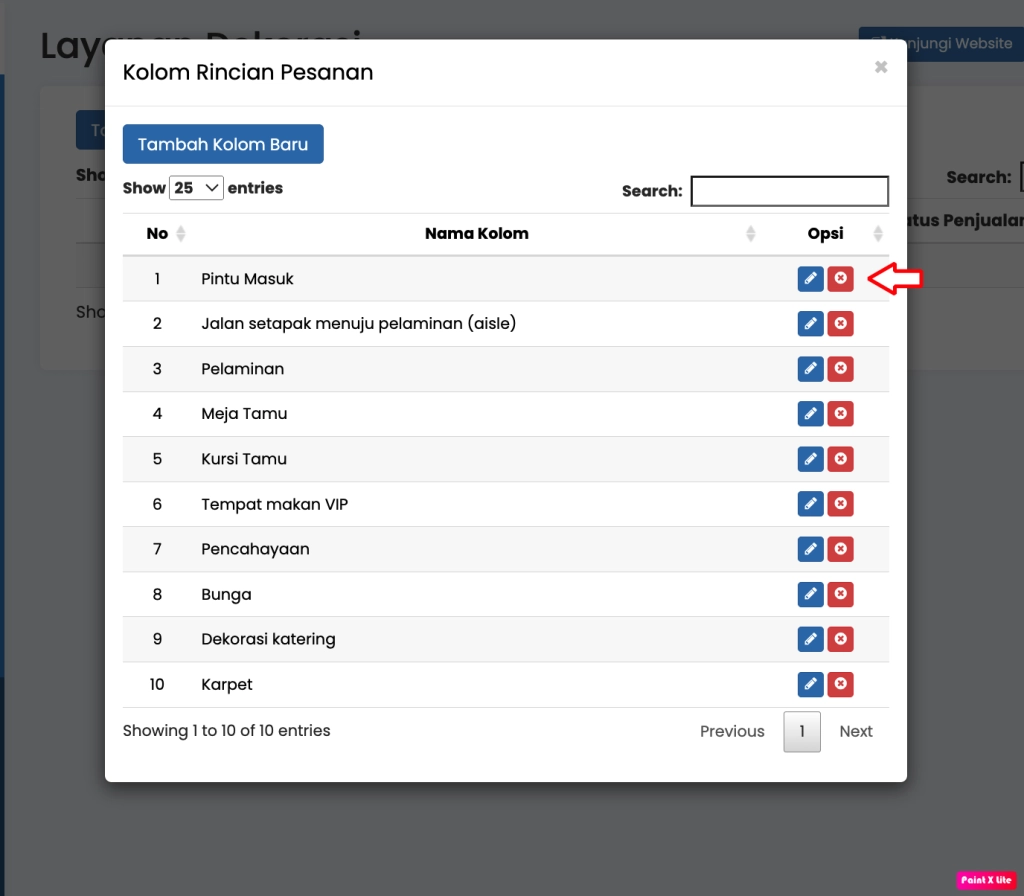
Task: Edit the Kursi Tamu row
Action: pos(810,459)
